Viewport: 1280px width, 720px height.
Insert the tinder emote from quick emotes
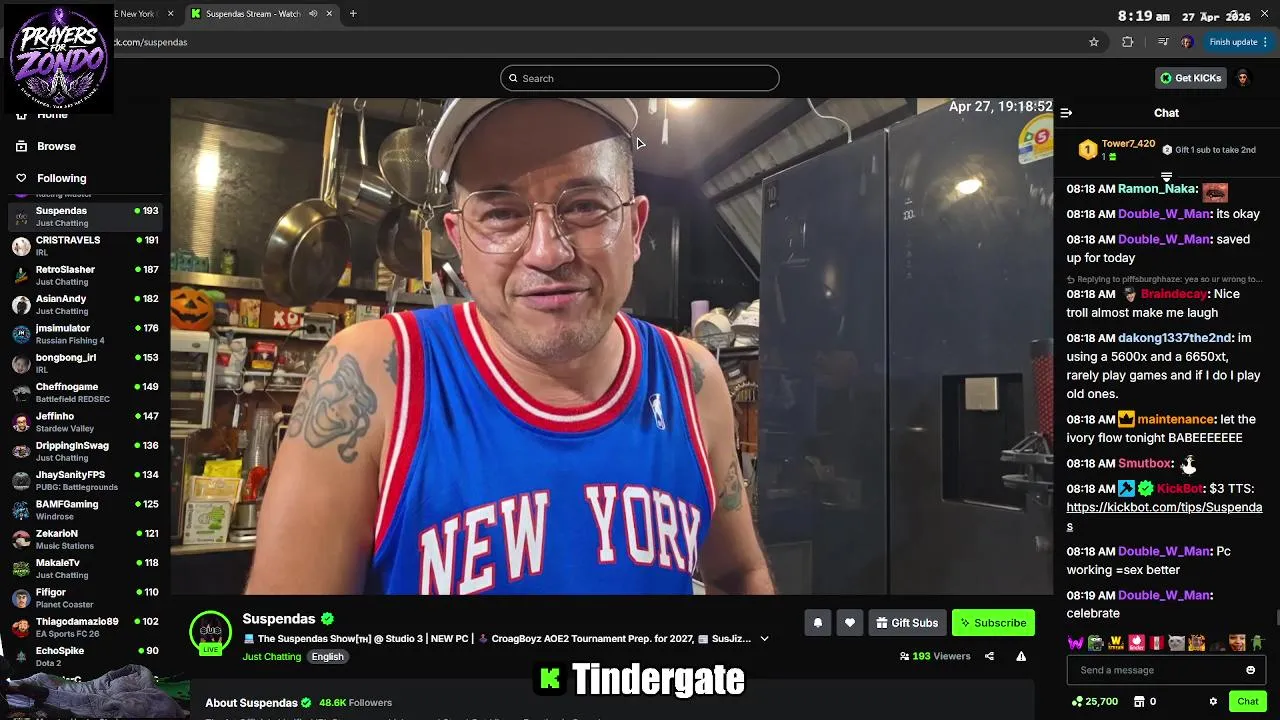click(x=1136, y=643)
